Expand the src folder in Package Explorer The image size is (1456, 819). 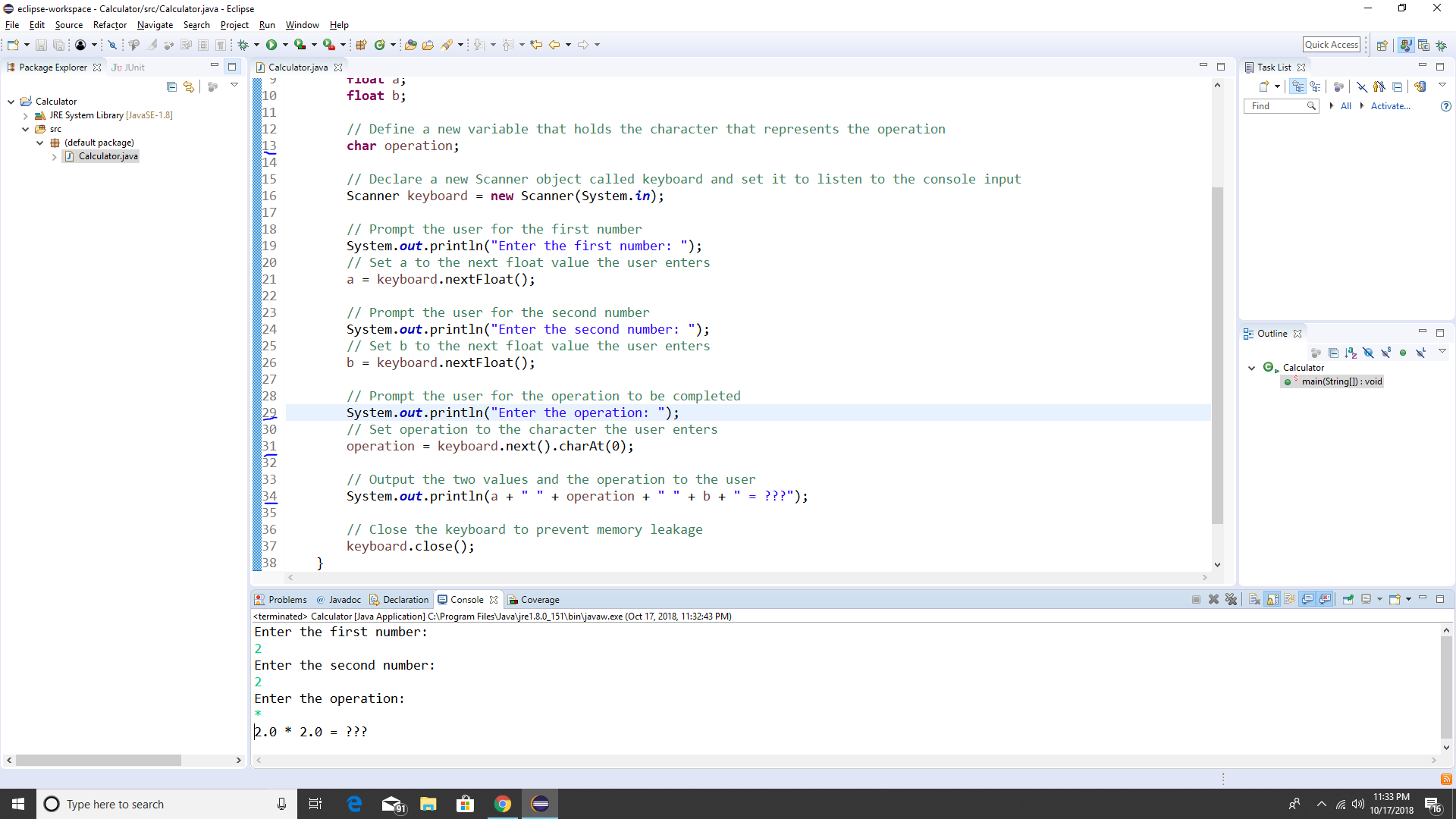(25, 128)
